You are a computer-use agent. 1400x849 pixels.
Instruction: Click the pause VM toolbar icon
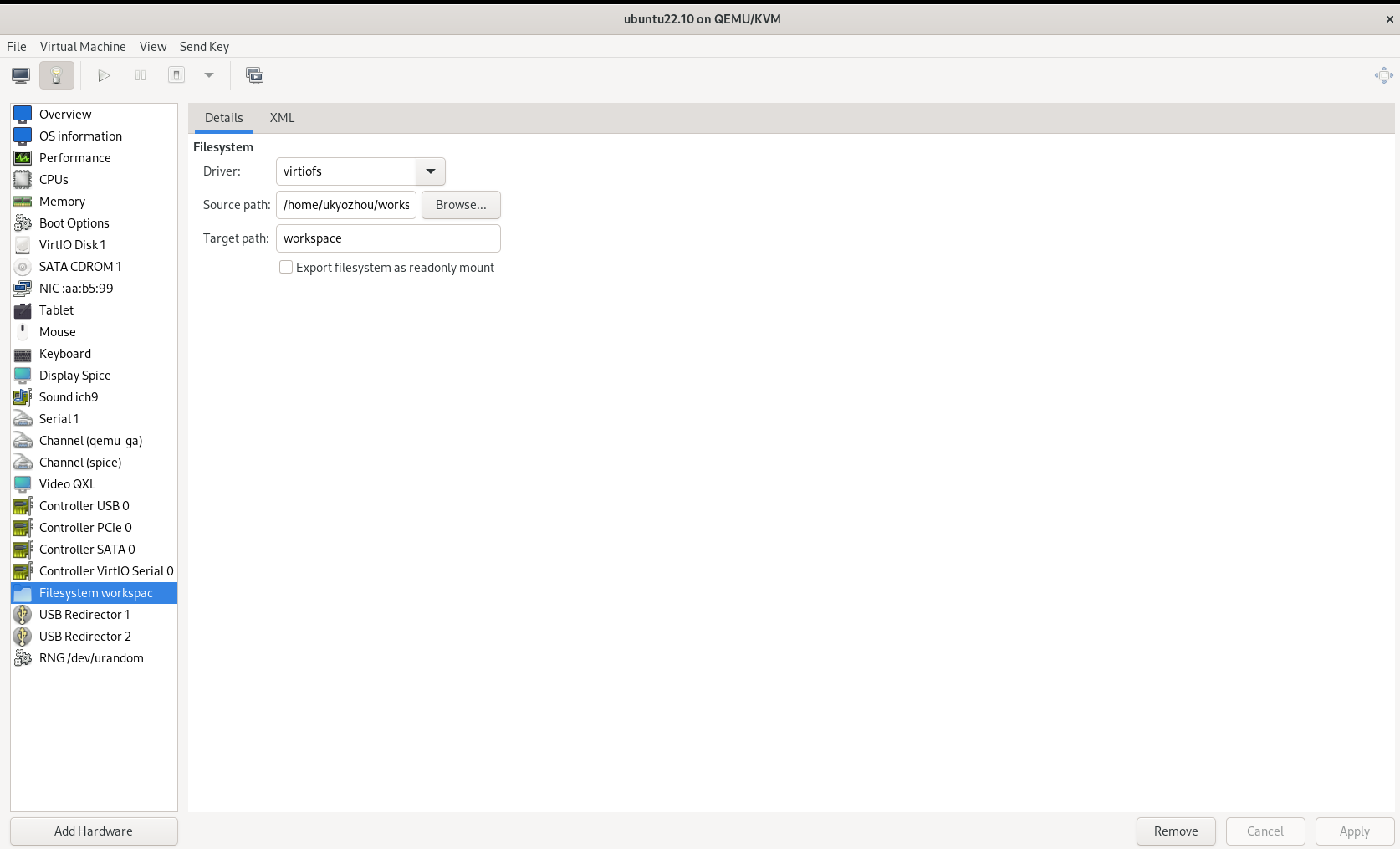coord(141,76)
